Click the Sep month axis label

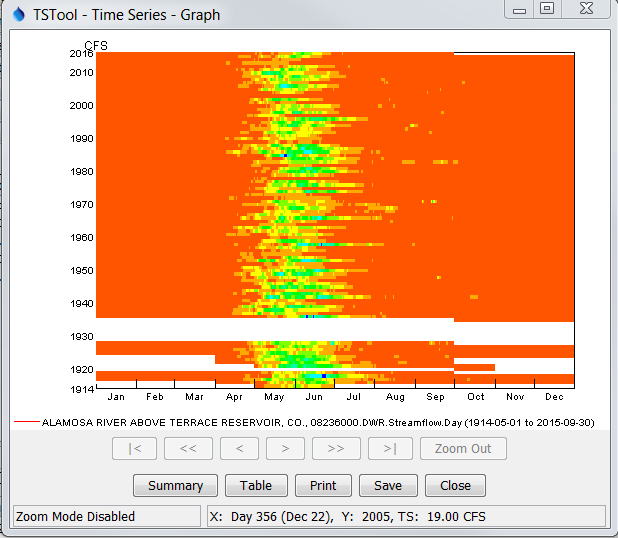pos(436,397)
